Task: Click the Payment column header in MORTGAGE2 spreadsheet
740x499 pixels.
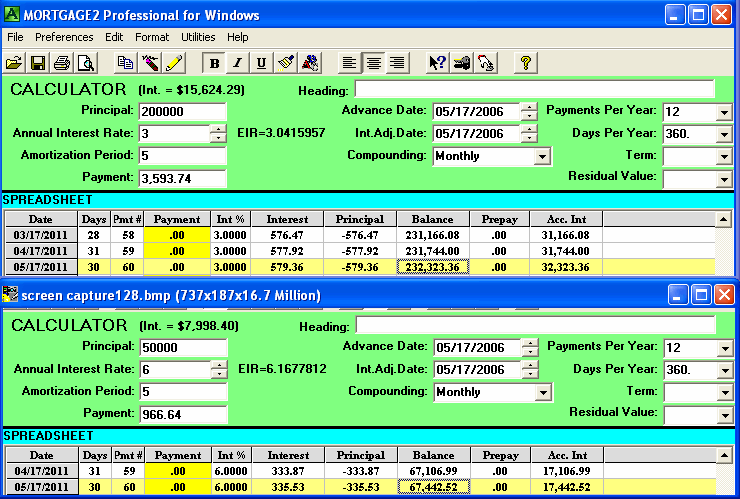Action: click(177, 219)
